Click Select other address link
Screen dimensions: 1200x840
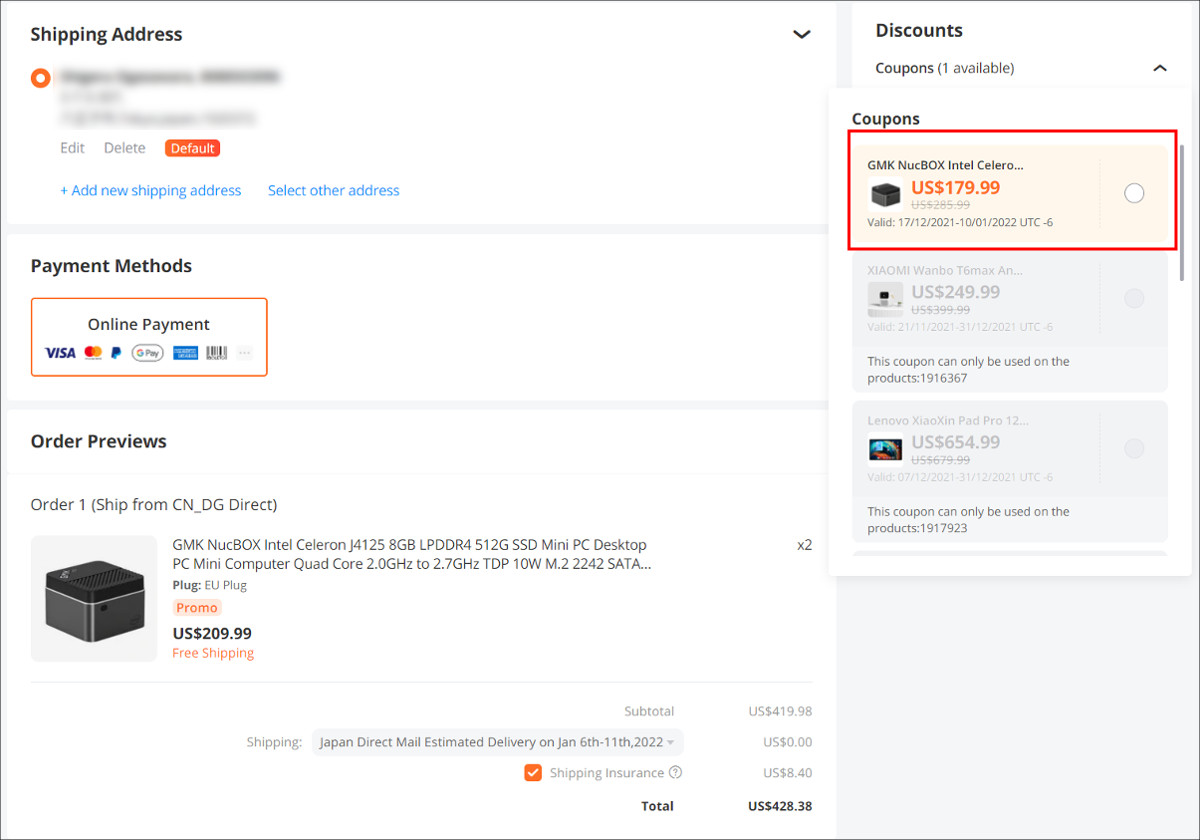pos(334,191)
